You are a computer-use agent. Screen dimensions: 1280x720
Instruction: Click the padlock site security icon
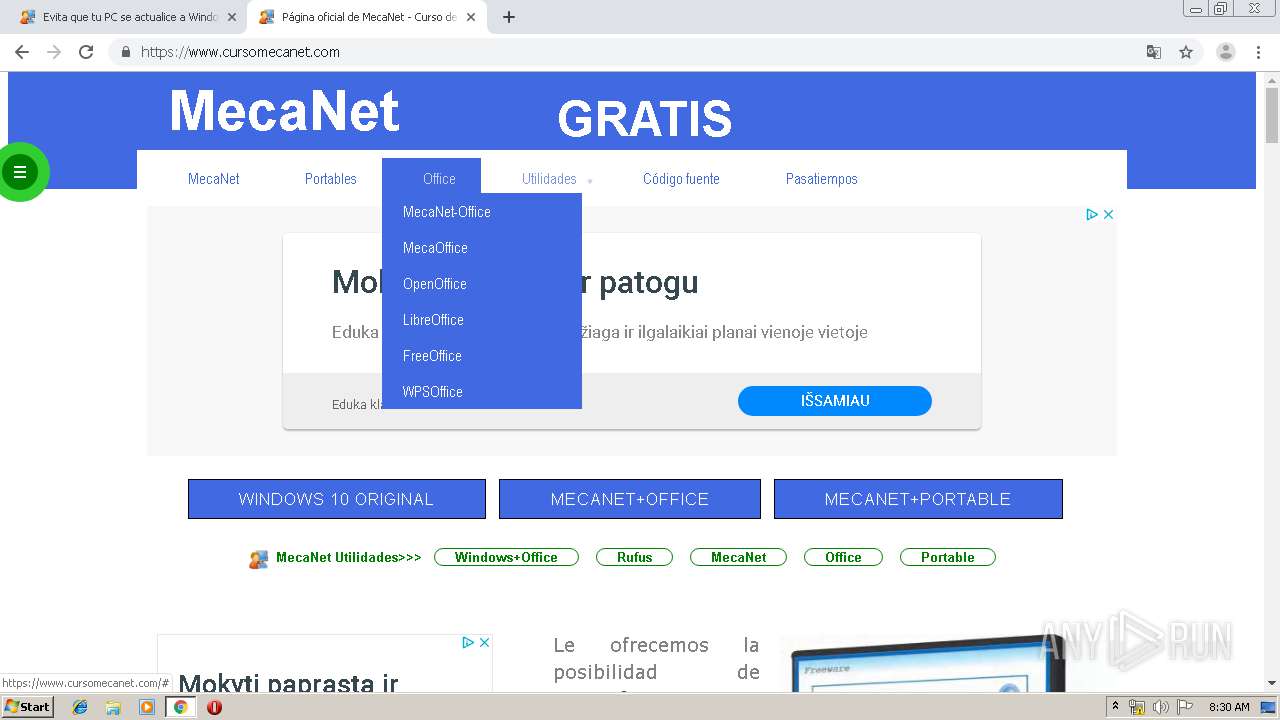point(126,52)
